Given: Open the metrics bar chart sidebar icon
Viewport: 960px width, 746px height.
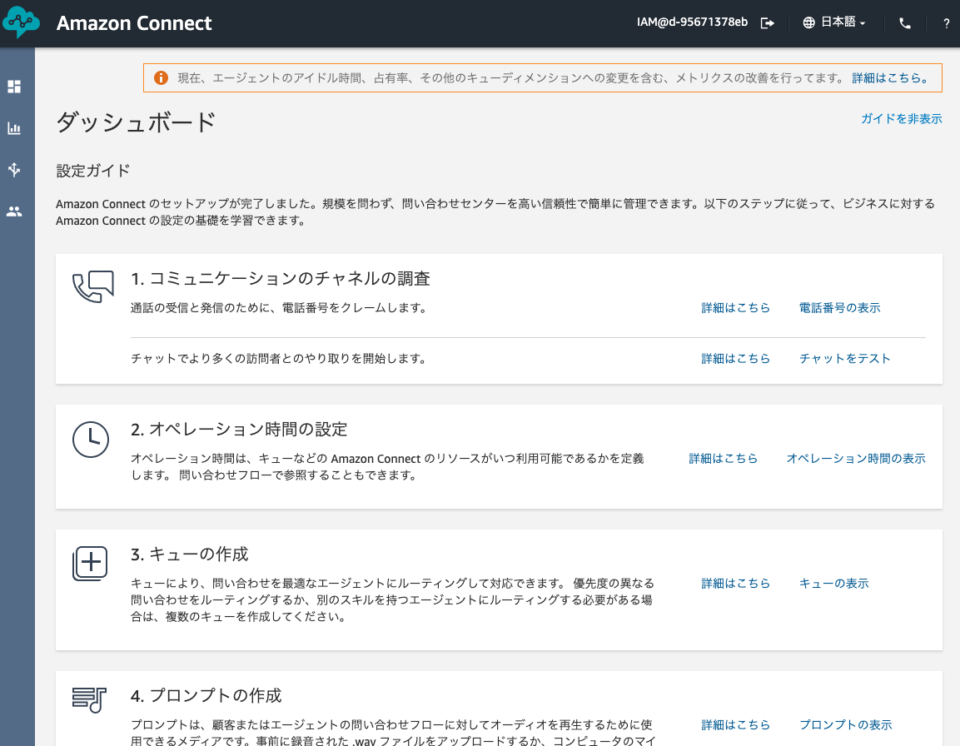Looking at the screenshot, I should coord(14,128).
